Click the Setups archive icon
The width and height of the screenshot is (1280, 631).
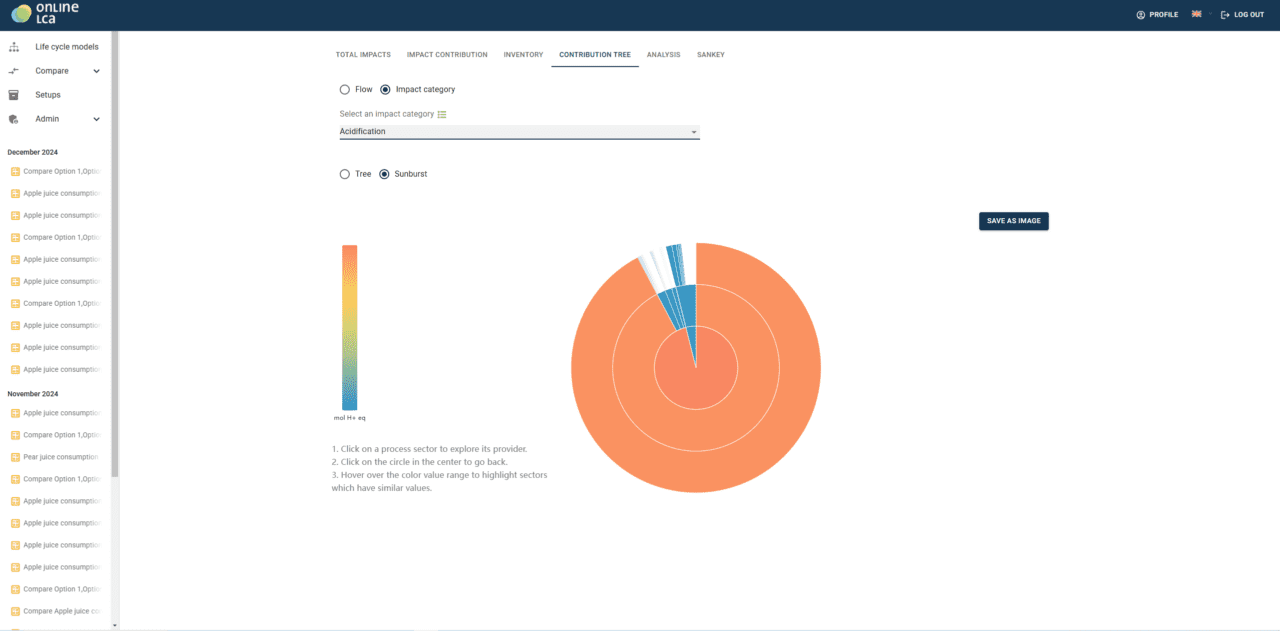click(14, 95)
